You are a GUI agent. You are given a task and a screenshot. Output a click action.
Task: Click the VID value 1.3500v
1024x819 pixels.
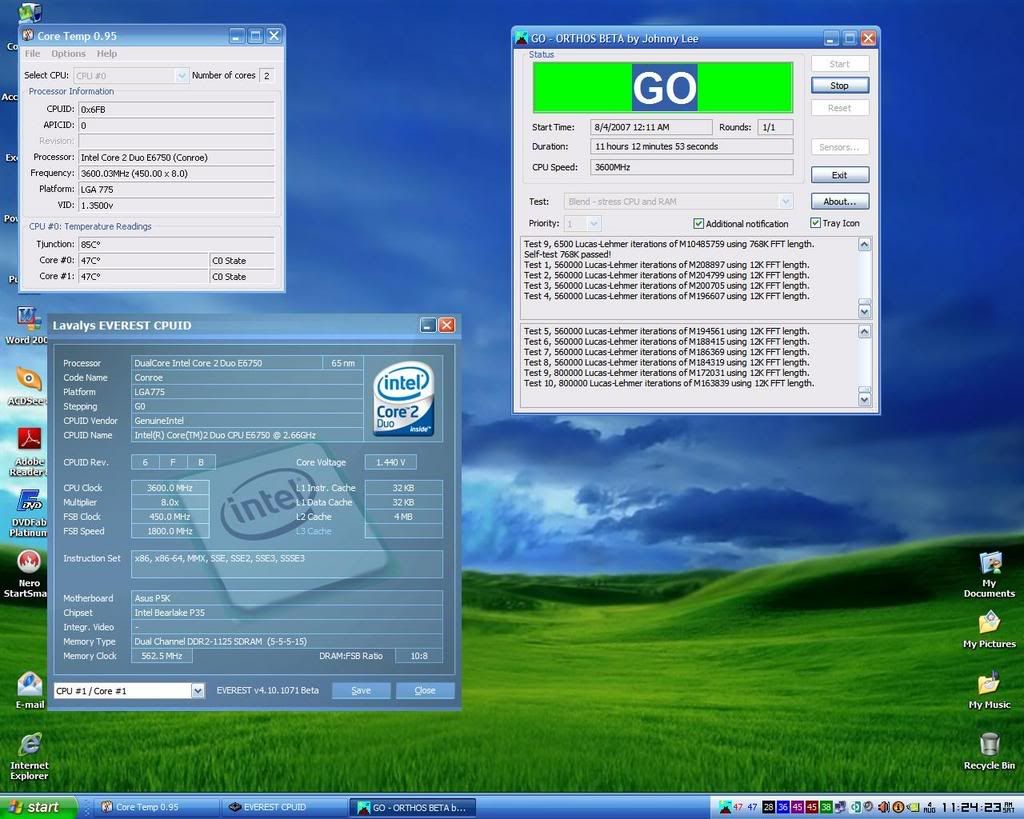[176, 205]
